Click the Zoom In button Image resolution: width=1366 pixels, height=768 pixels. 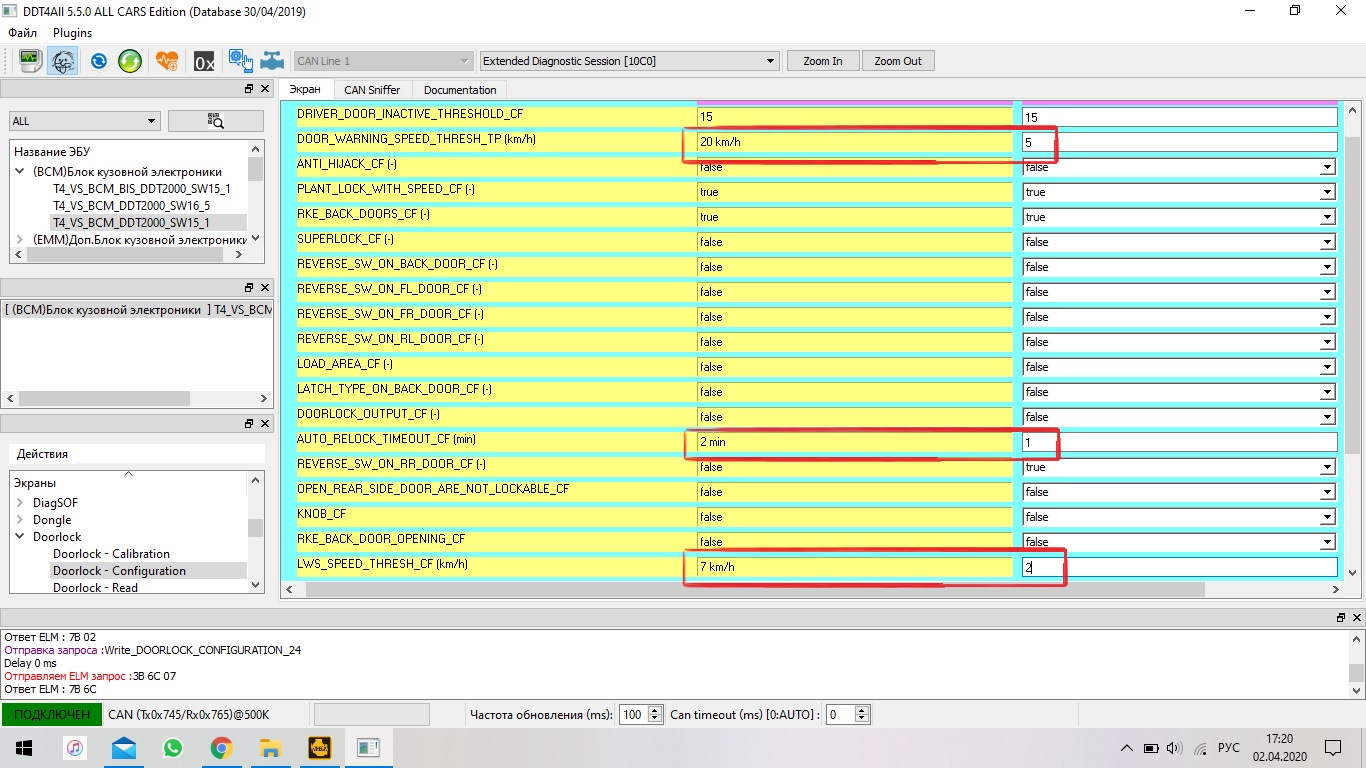823,61
